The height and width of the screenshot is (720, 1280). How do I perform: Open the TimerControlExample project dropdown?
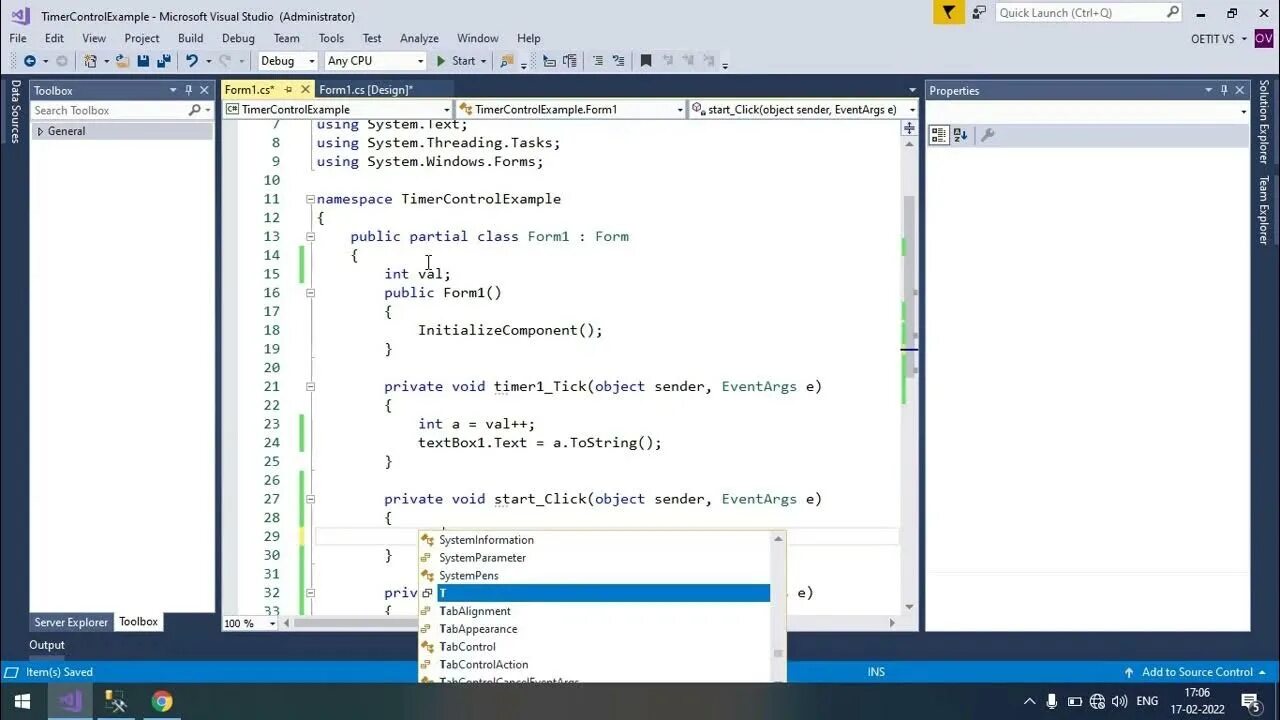pos(338,109)
